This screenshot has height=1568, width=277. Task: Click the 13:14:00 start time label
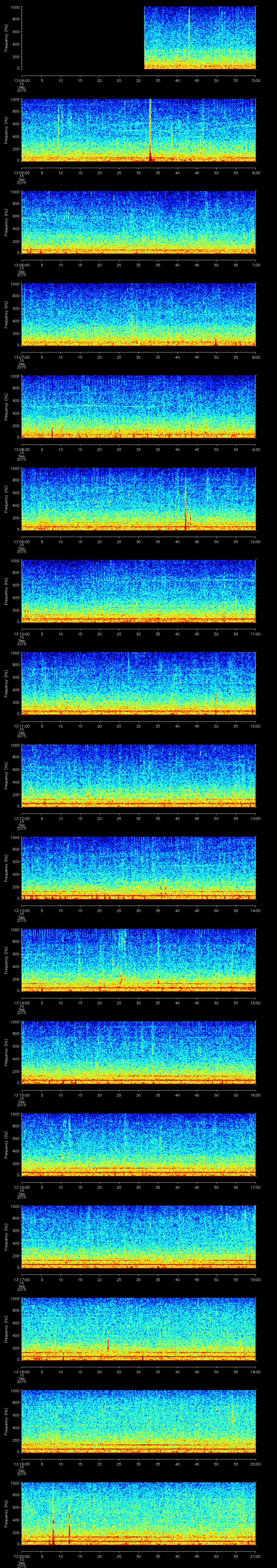pyautogui.click(x=21, y=1003)
